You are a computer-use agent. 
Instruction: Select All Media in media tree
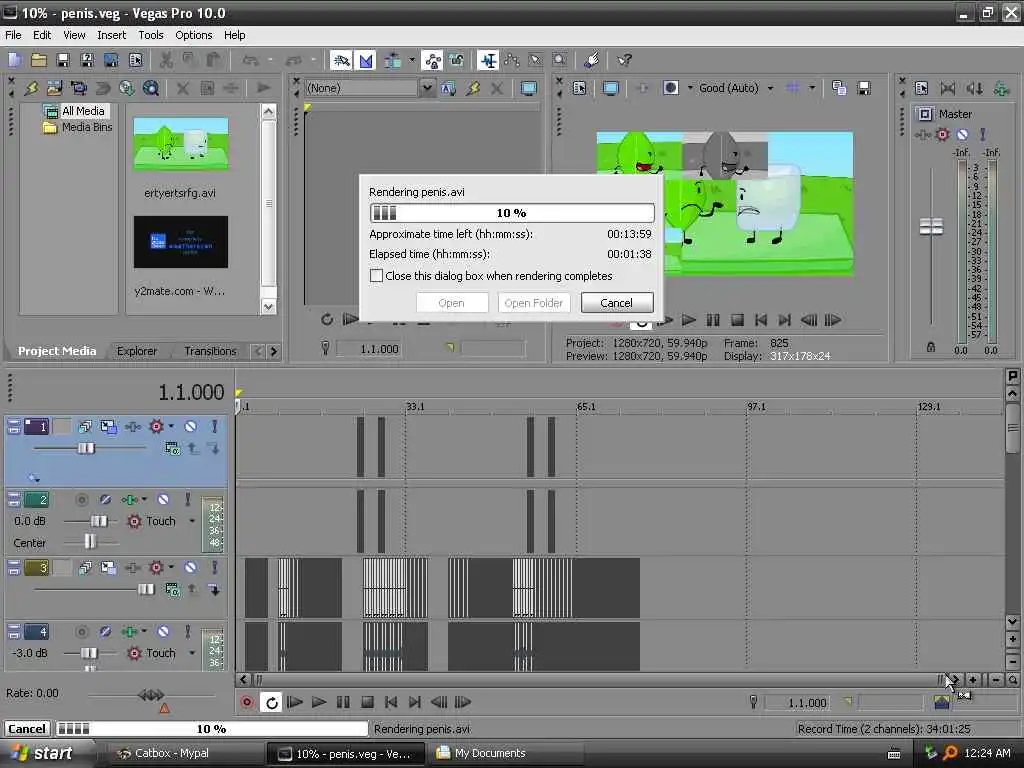click(83, 111)
